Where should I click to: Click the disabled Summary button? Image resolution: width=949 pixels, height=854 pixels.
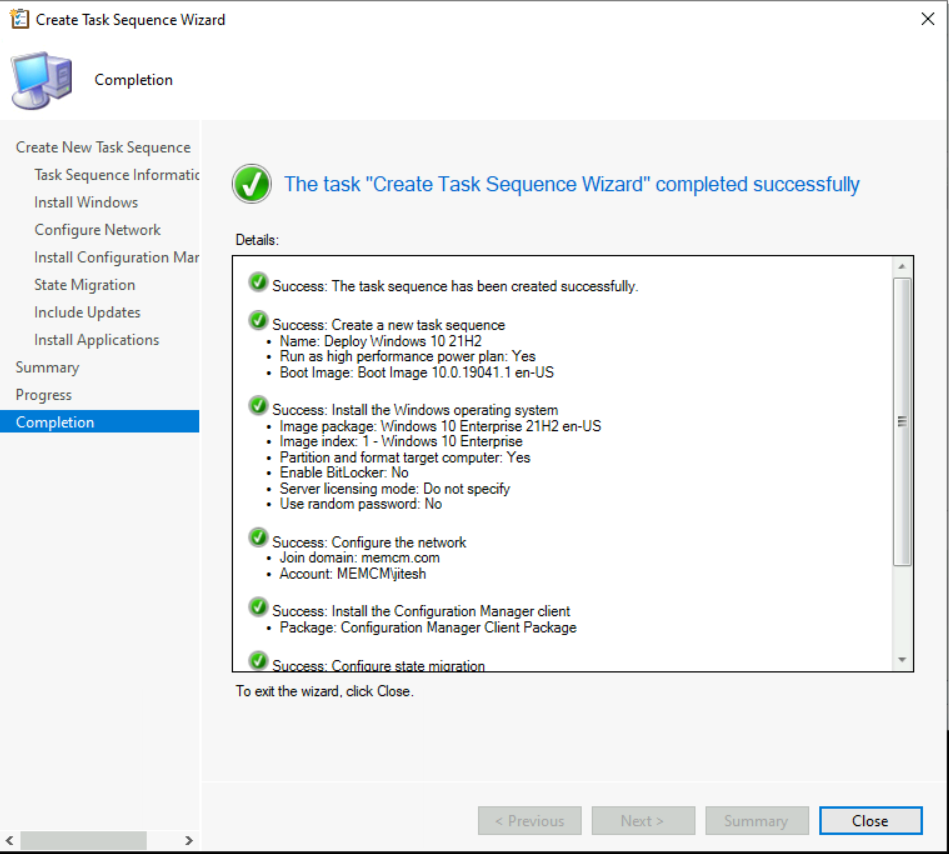pyautogui.click(x=757, y=821)
